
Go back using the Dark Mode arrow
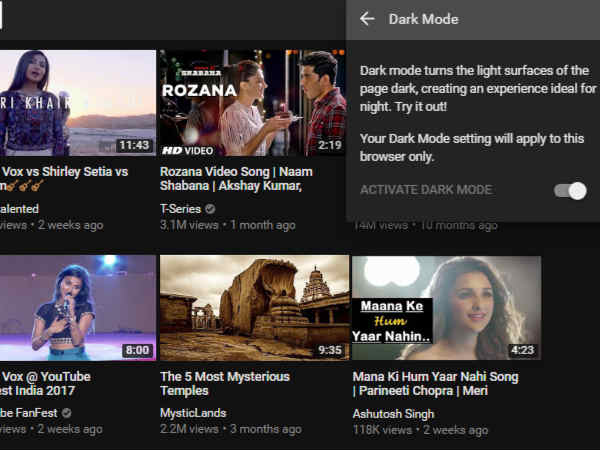(367, 19)
